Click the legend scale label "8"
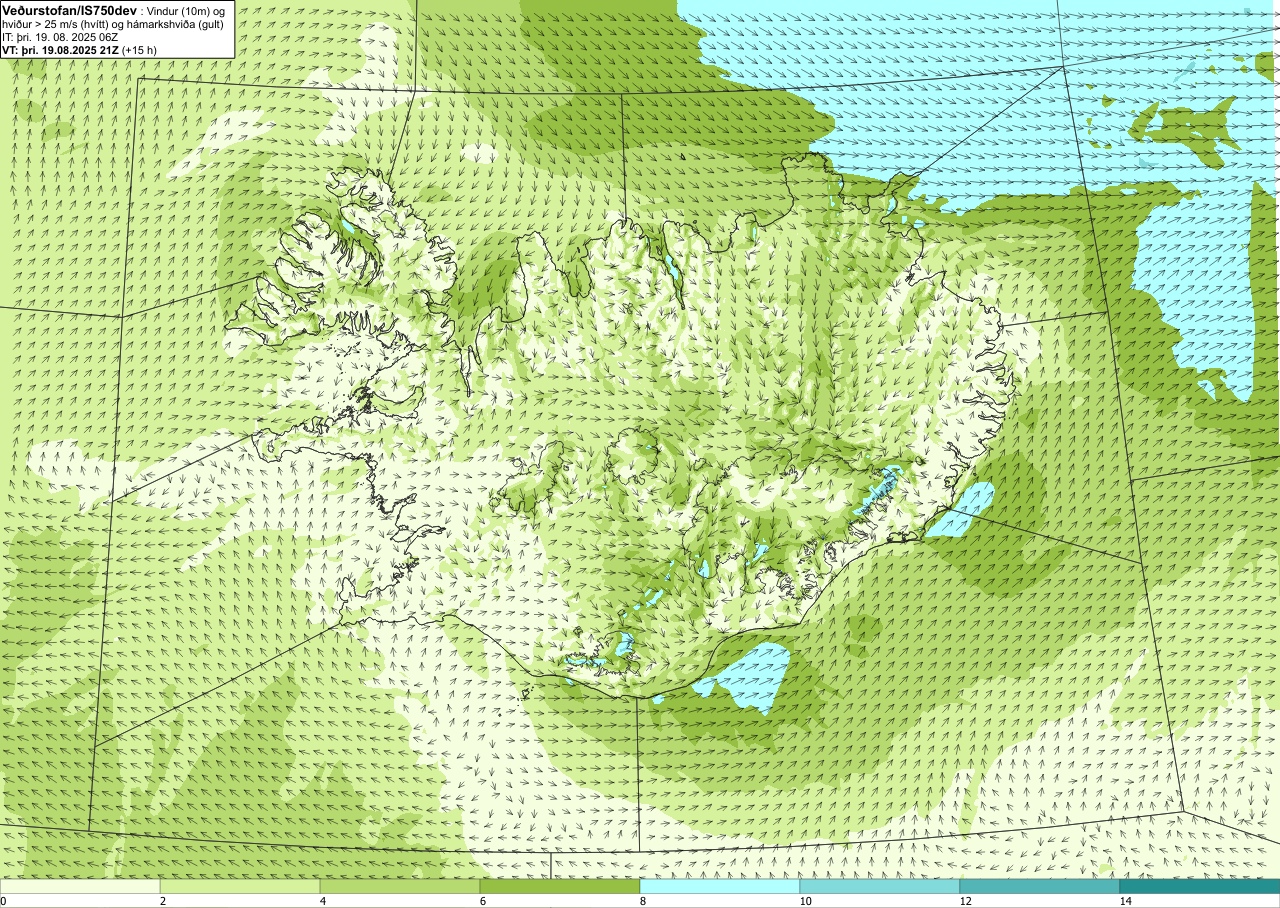This screenshot has width=1280, height=908. (643, 901)
